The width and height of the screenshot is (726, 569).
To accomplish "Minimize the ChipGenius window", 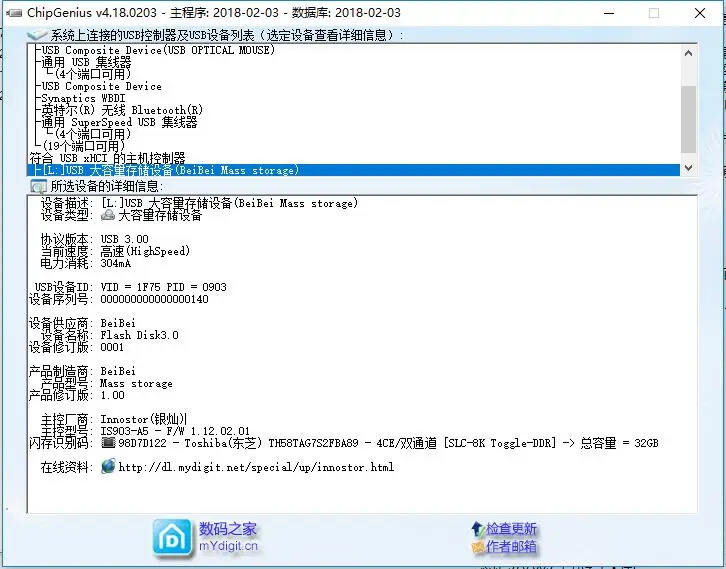I will 609,13.
